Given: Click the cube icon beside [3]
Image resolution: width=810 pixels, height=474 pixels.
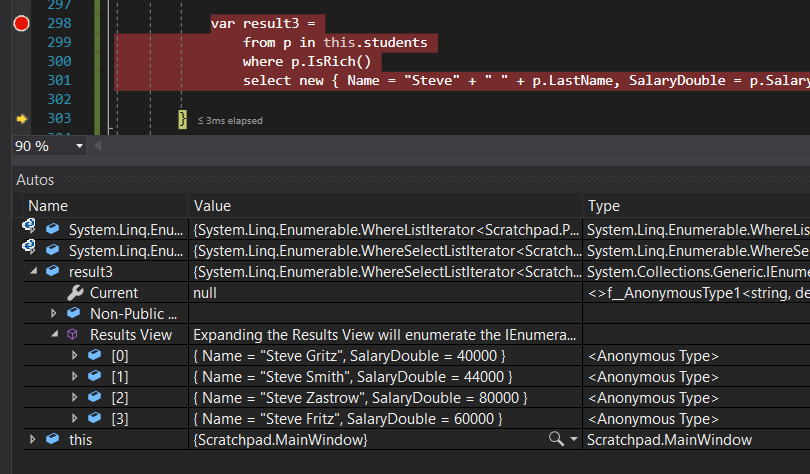Looking at the screenshot, I should pos(95,418).
